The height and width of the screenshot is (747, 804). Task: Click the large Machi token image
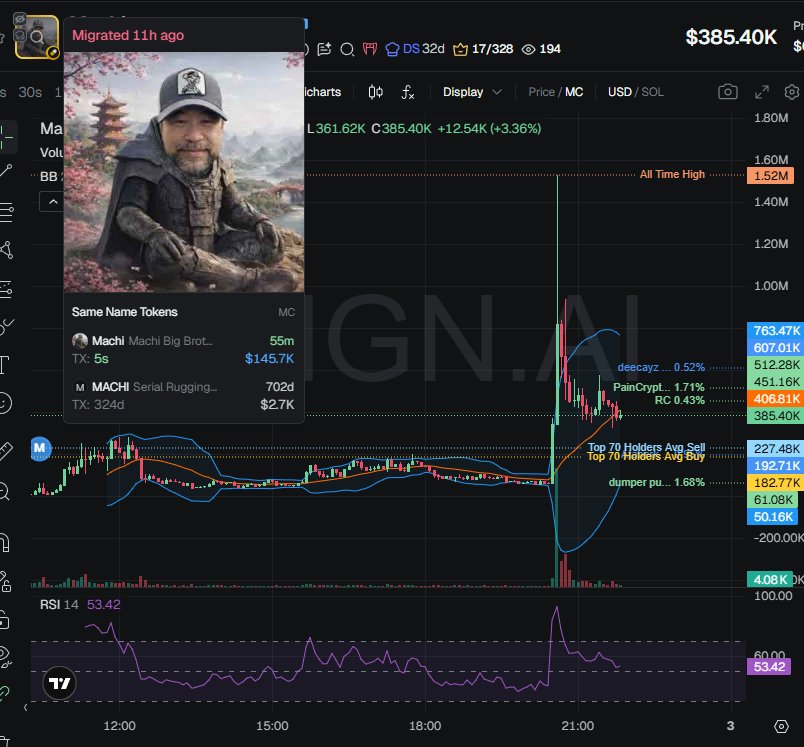pyautogui.click(x=184, y=172)
